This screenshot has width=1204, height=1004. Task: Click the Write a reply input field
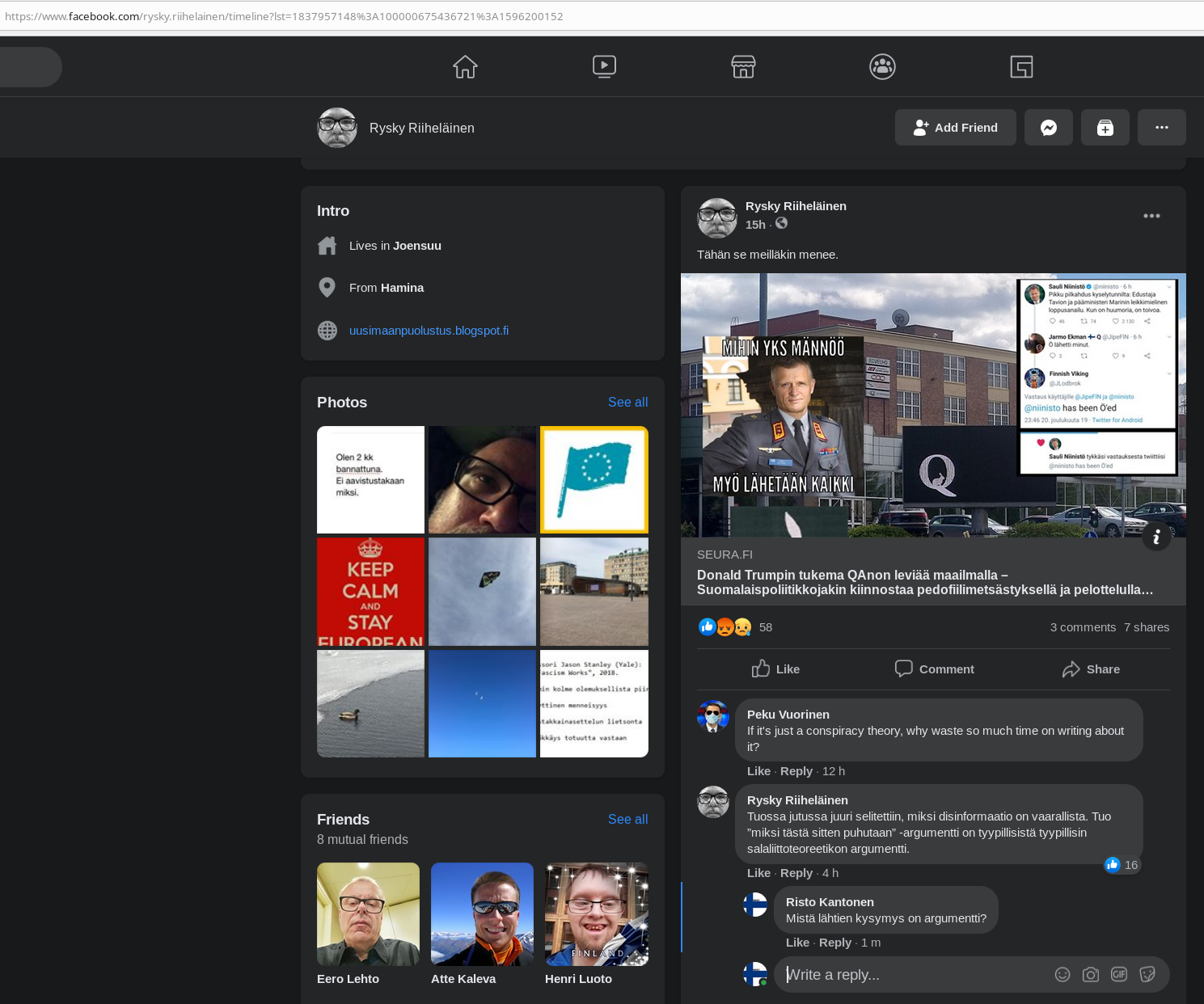click(x=914, y=975)
